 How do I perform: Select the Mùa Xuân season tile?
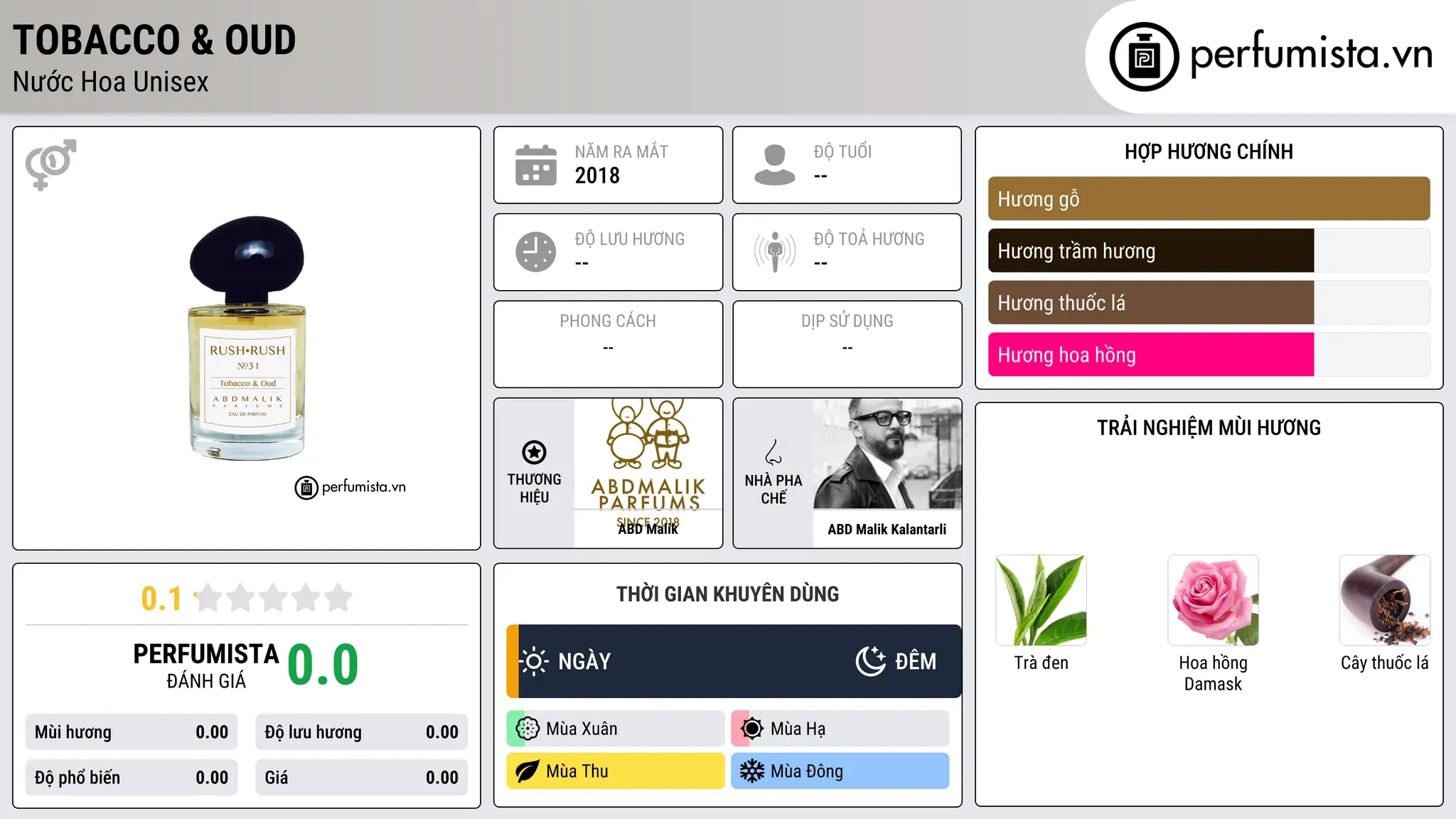[x=616, y=729]
